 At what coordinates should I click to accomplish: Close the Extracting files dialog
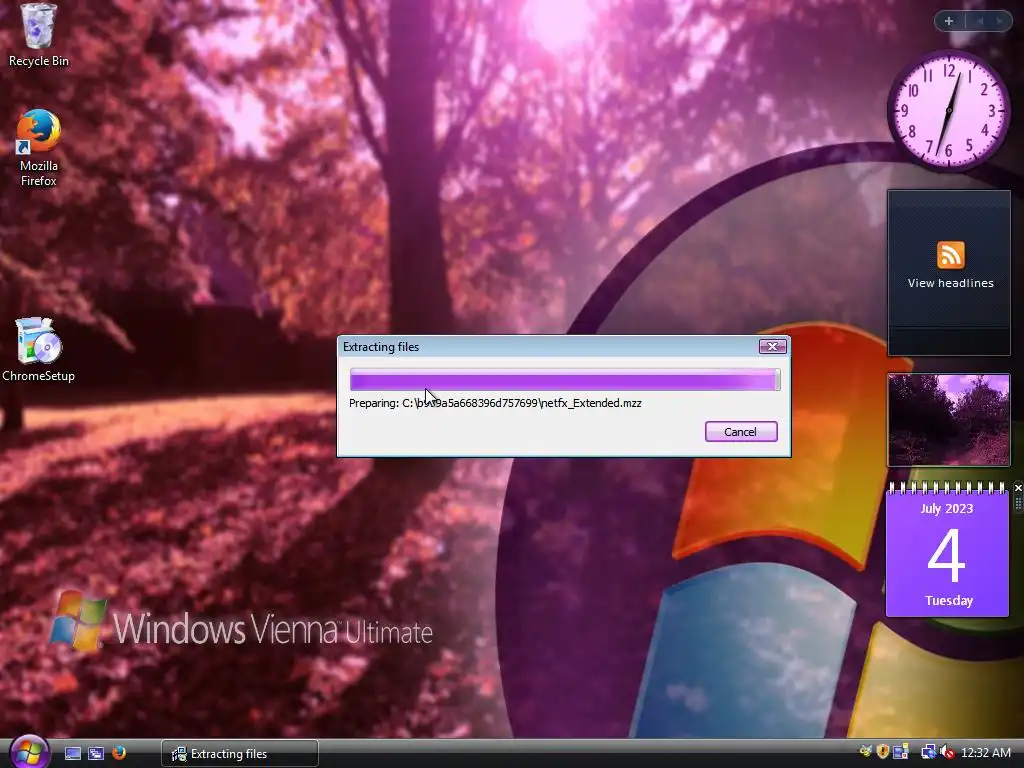772,347
